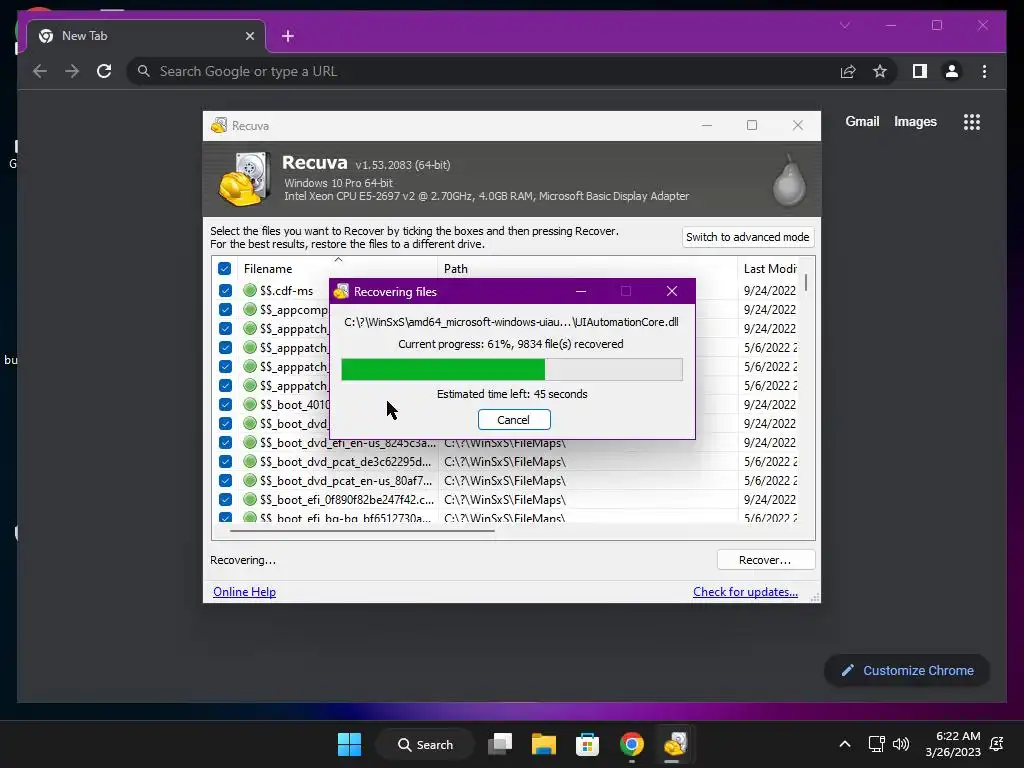The height and width of the screenshot is (768, 1024).
Task: Click the Recover... button in Recuva
Action: [765, 560]
